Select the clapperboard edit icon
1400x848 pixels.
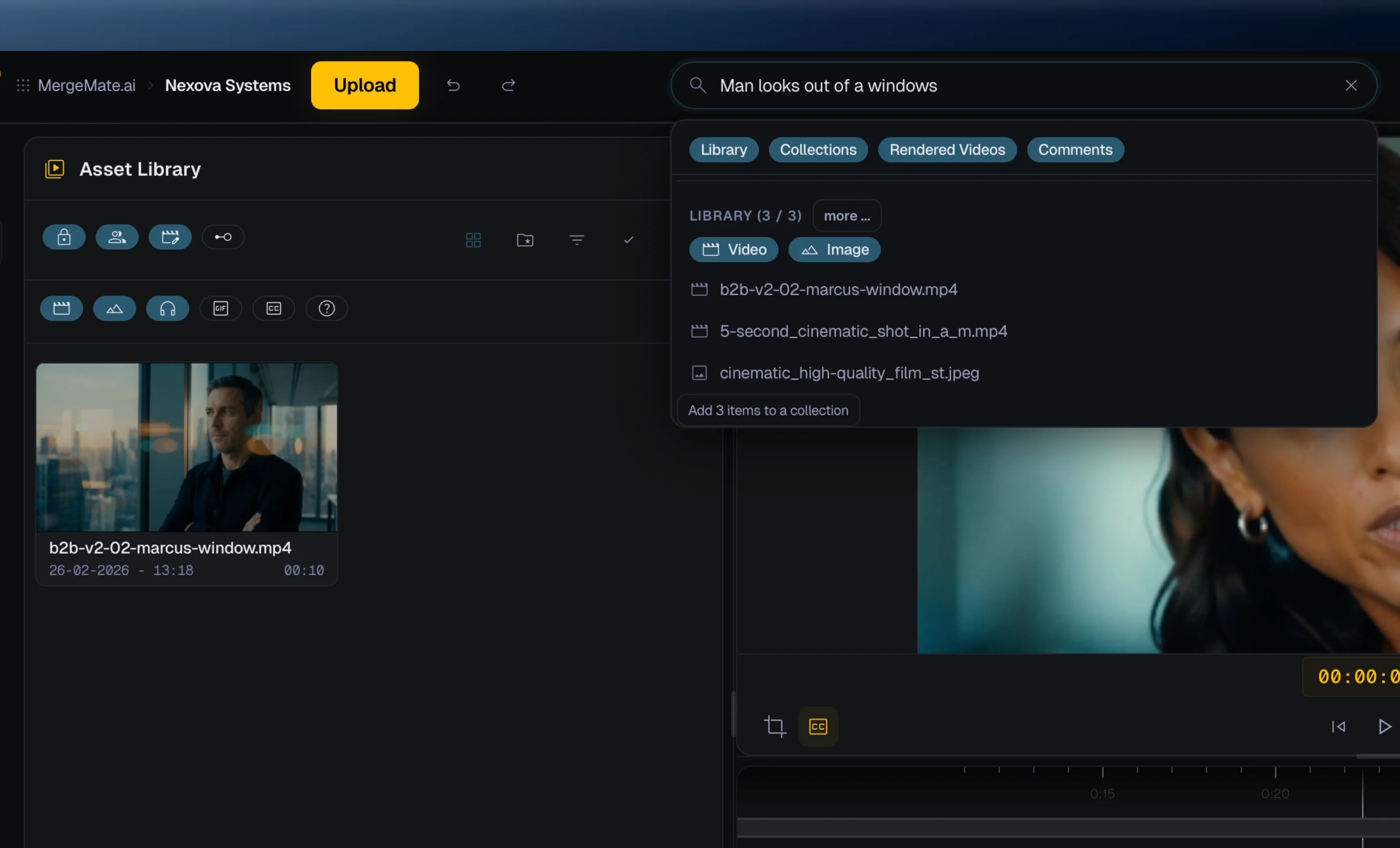pyautogui.click(x=169, y=238)
